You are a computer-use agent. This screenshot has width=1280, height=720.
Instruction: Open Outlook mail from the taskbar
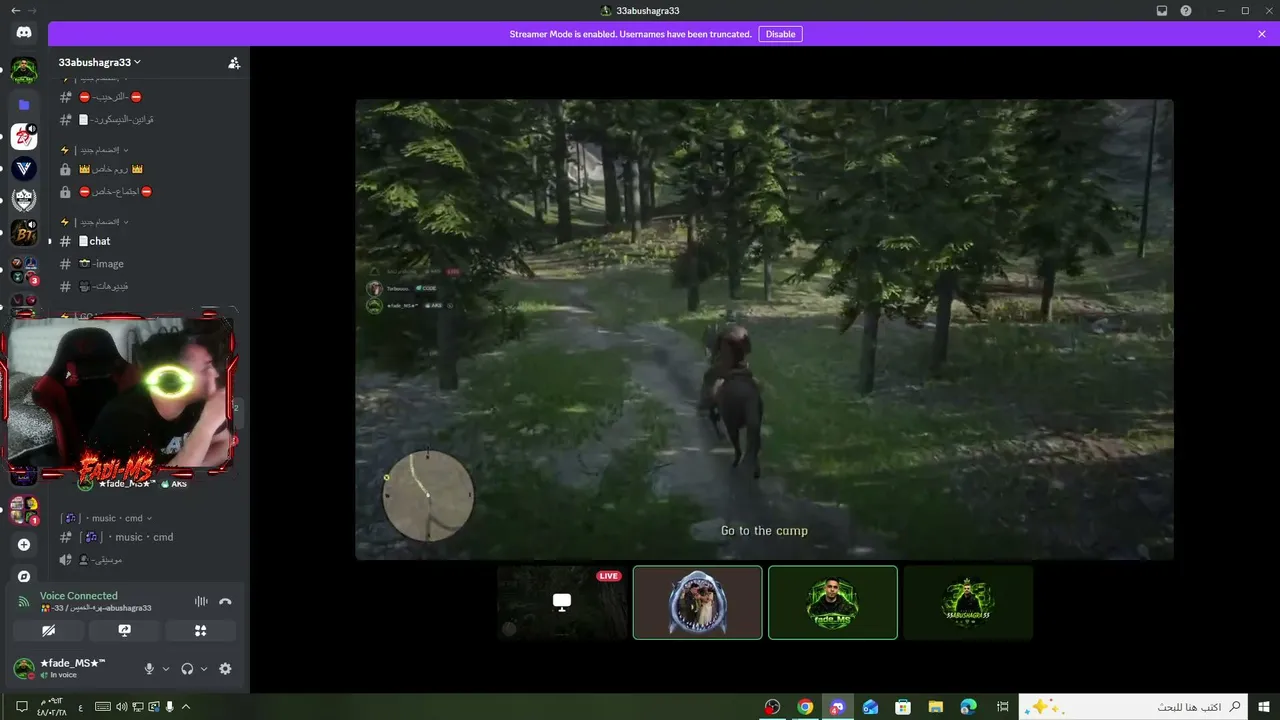[x=870, y=707]
